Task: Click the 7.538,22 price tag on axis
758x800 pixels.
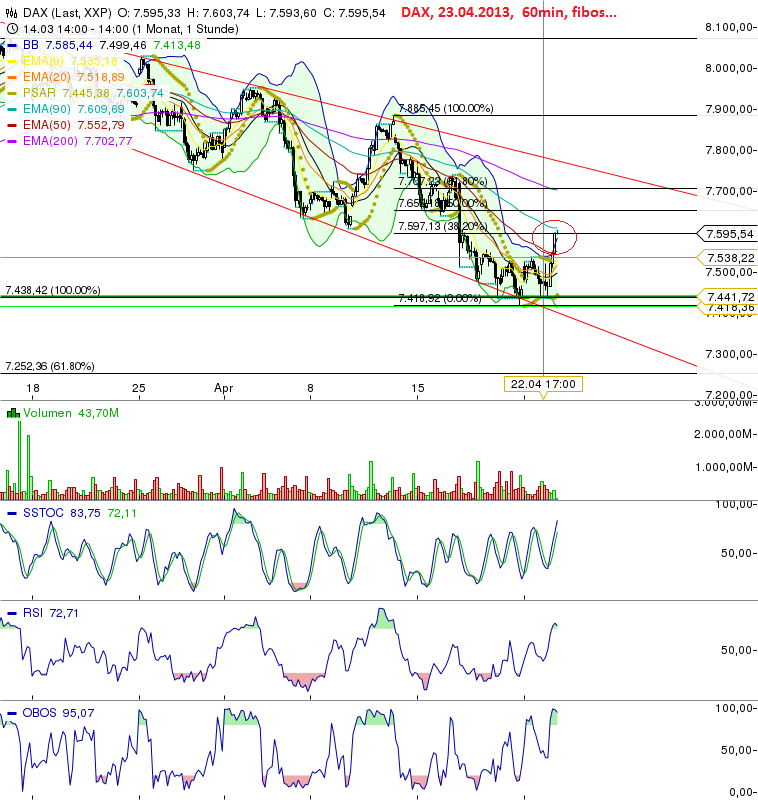Action: [730, 258]
